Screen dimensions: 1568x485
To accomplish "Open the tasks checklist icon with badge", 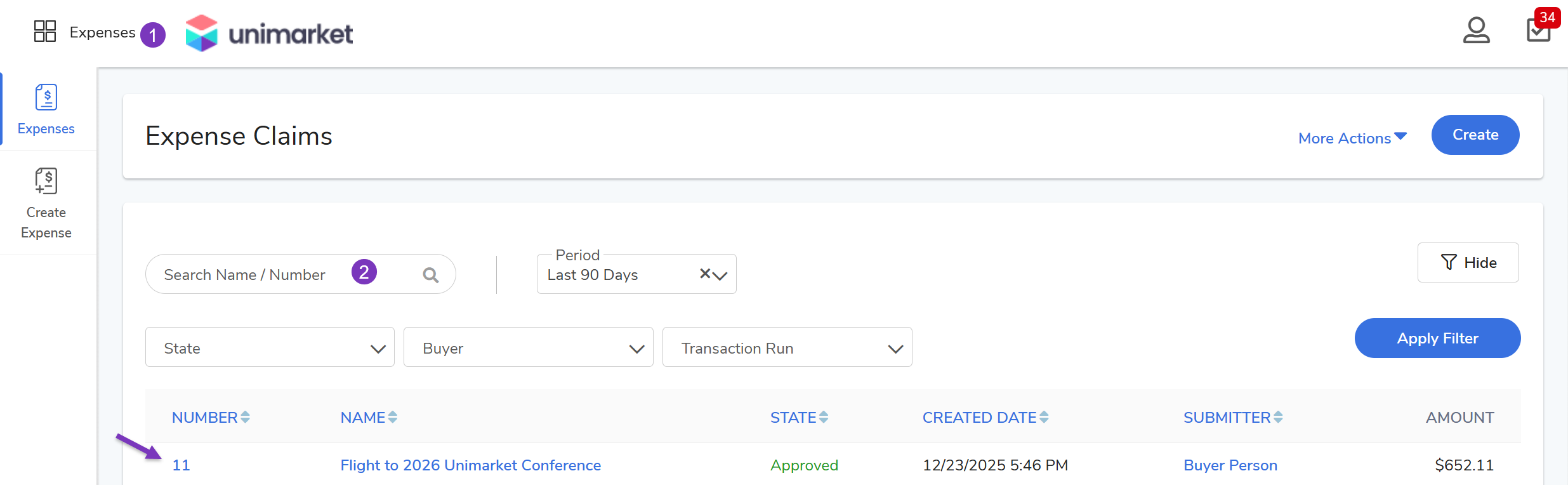I will (x=1538, y=30).
